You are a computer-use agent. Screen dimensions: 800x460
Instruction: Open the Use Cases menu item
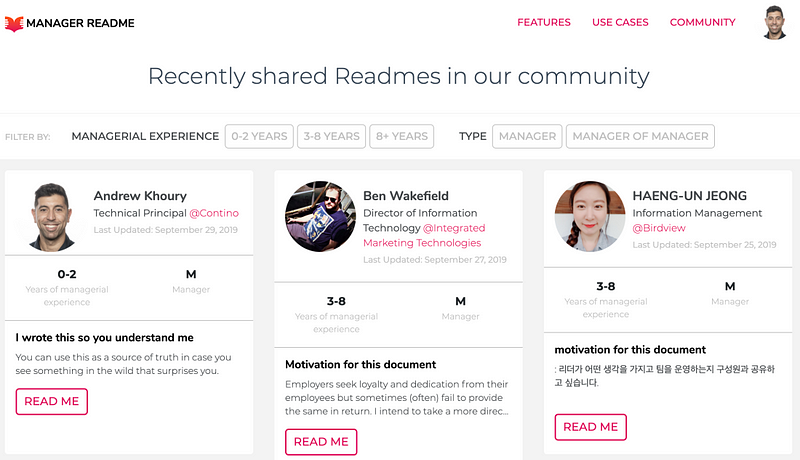pyautogui.click(x=620, y=22)
